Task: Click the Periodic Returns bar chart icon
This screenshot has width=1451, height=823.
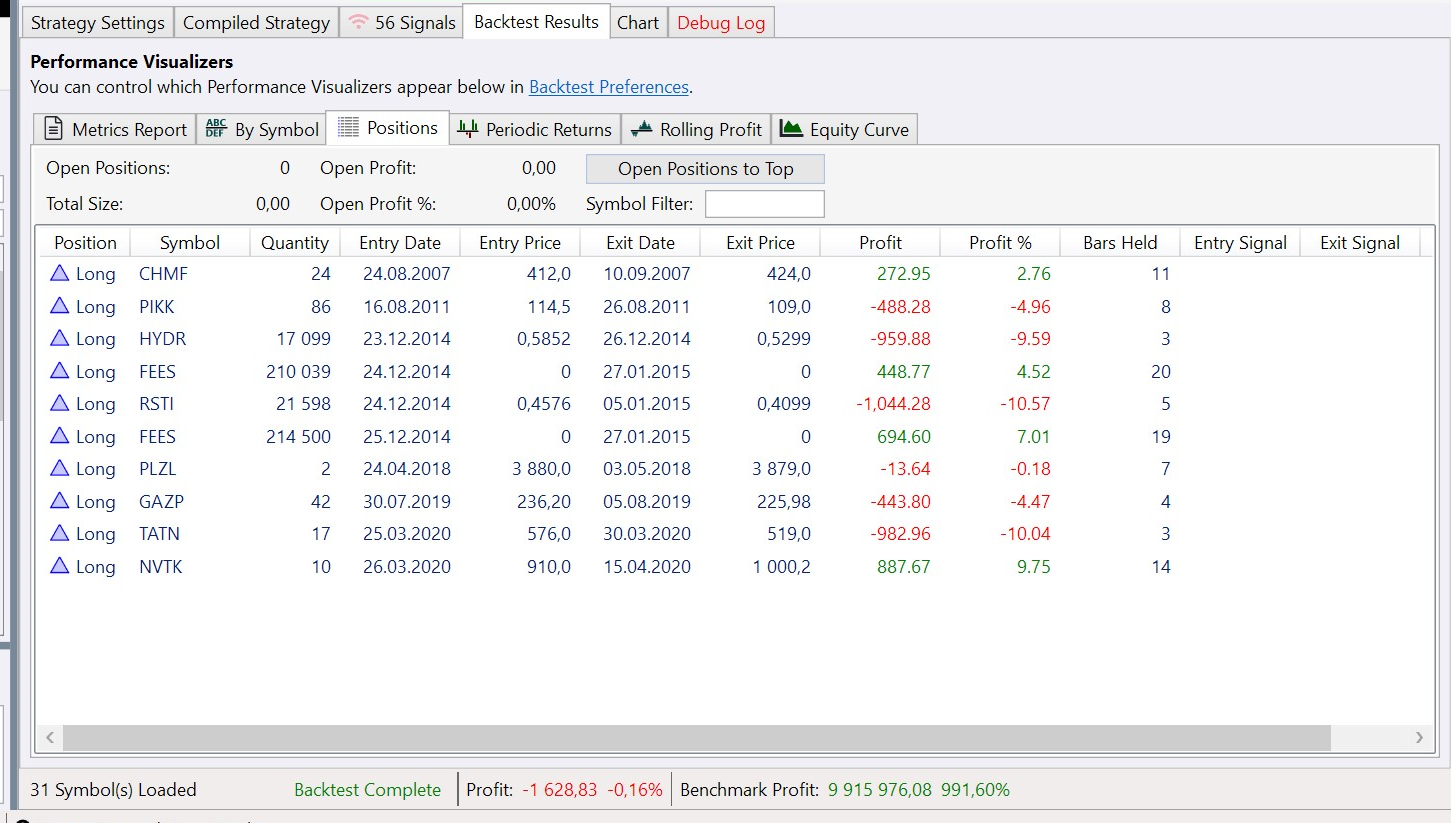Action: [x=467, y=129]
